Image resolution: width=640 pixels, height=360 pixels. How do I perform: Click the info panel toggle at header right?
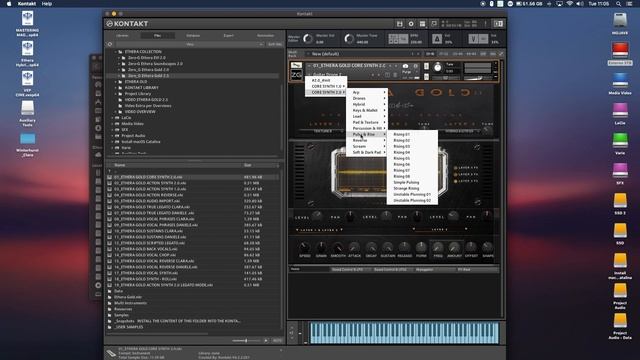tap(498, 24)
